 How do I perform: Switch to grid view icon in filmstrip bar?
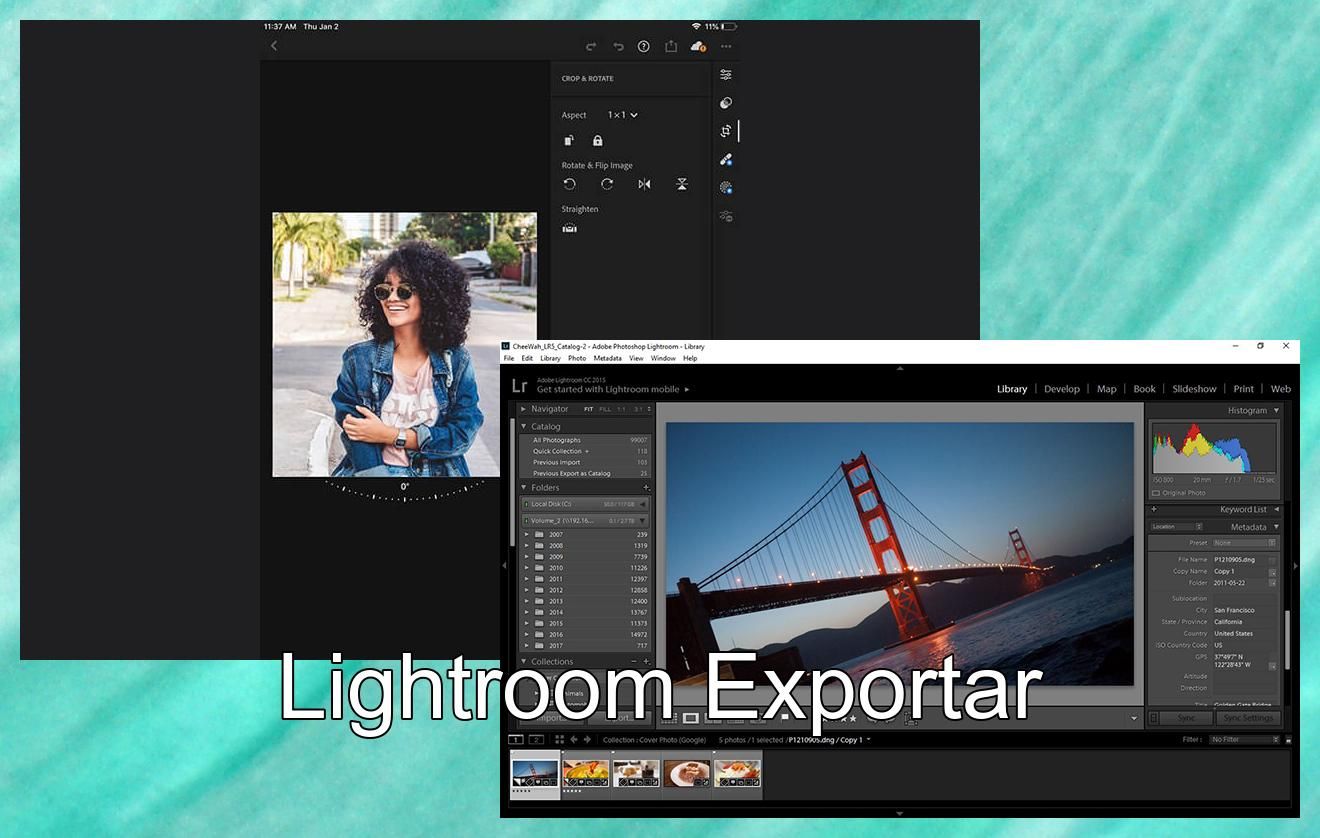pyautogui.click(x=560, y=740)
